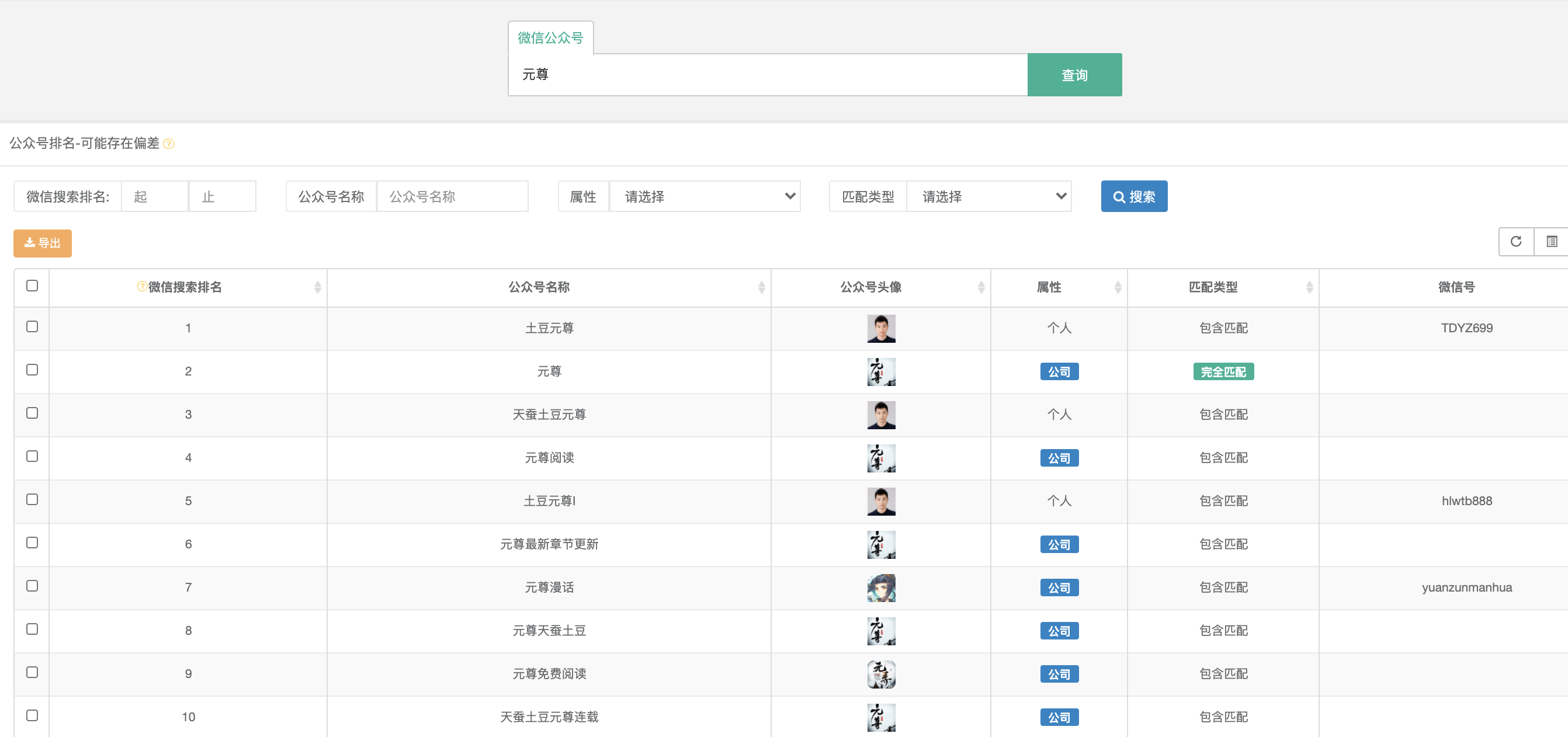The height and width of the screenshot is (737, 1568).
Task: Open the column list toggle icon
Action: (1552, 242)
